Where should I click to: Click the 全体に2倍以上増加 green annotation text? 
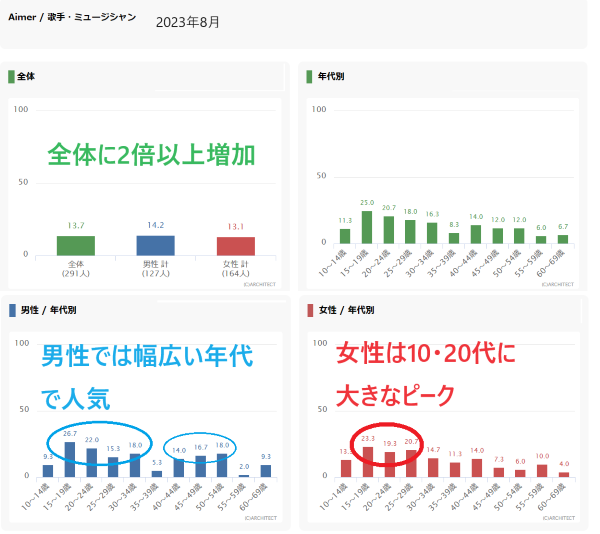point(151,155)
